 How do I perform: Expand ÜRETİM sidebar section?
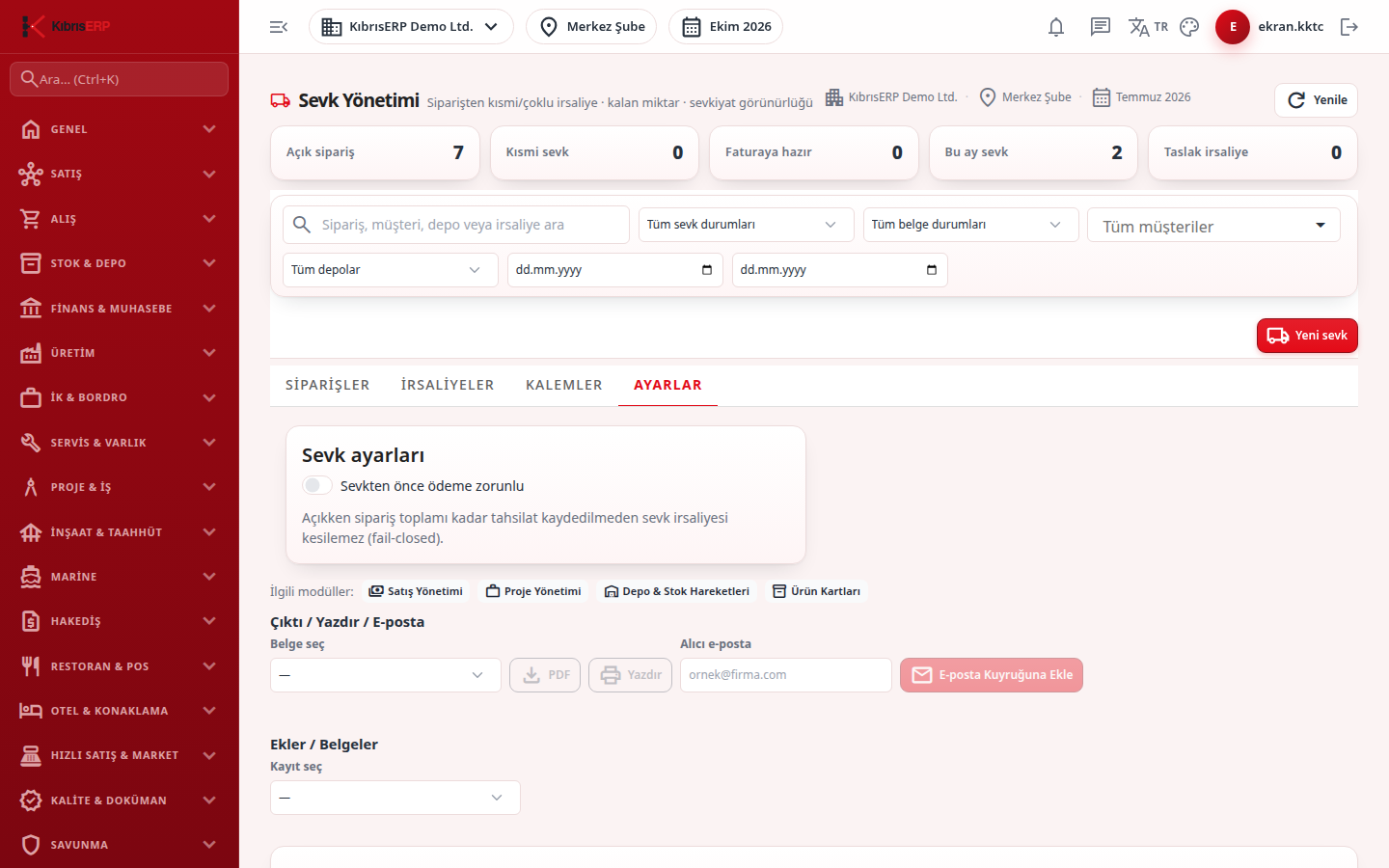click(120, 353)
